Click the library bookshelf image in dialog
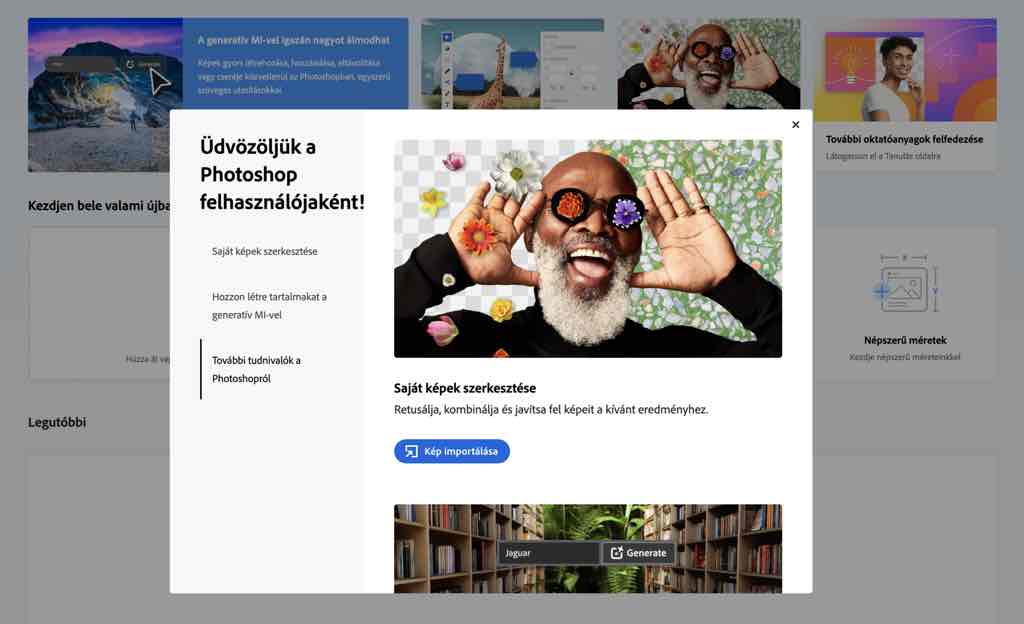 [588, 548]
